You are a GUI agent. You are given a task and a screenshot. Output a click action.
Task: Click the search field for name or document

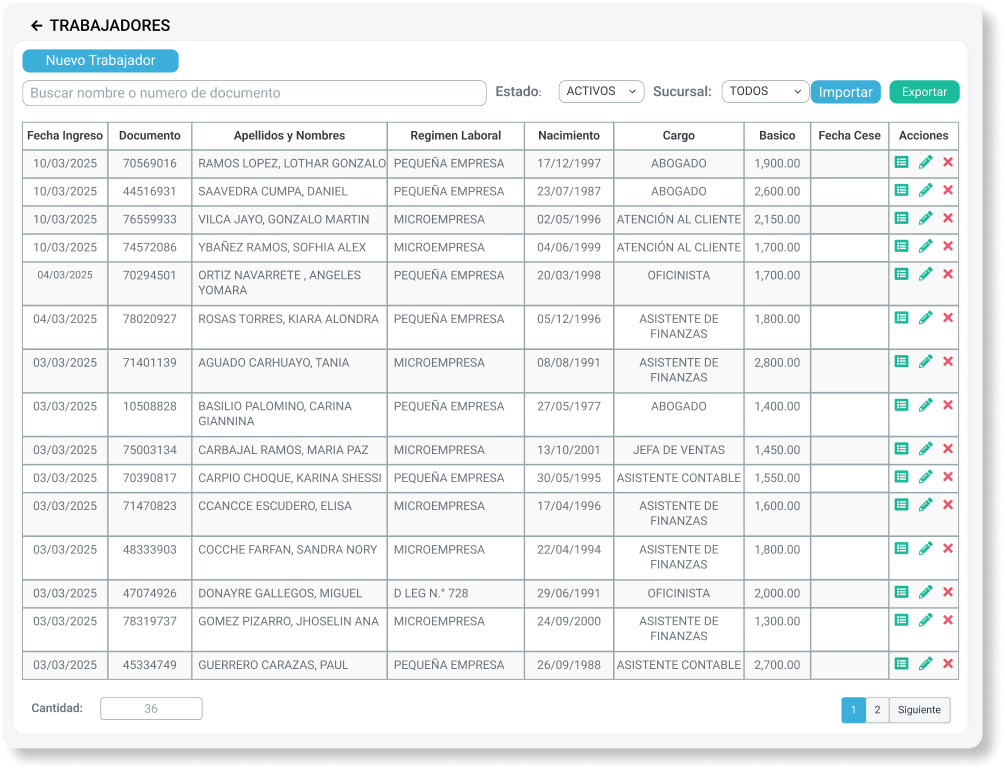(253, 92)
